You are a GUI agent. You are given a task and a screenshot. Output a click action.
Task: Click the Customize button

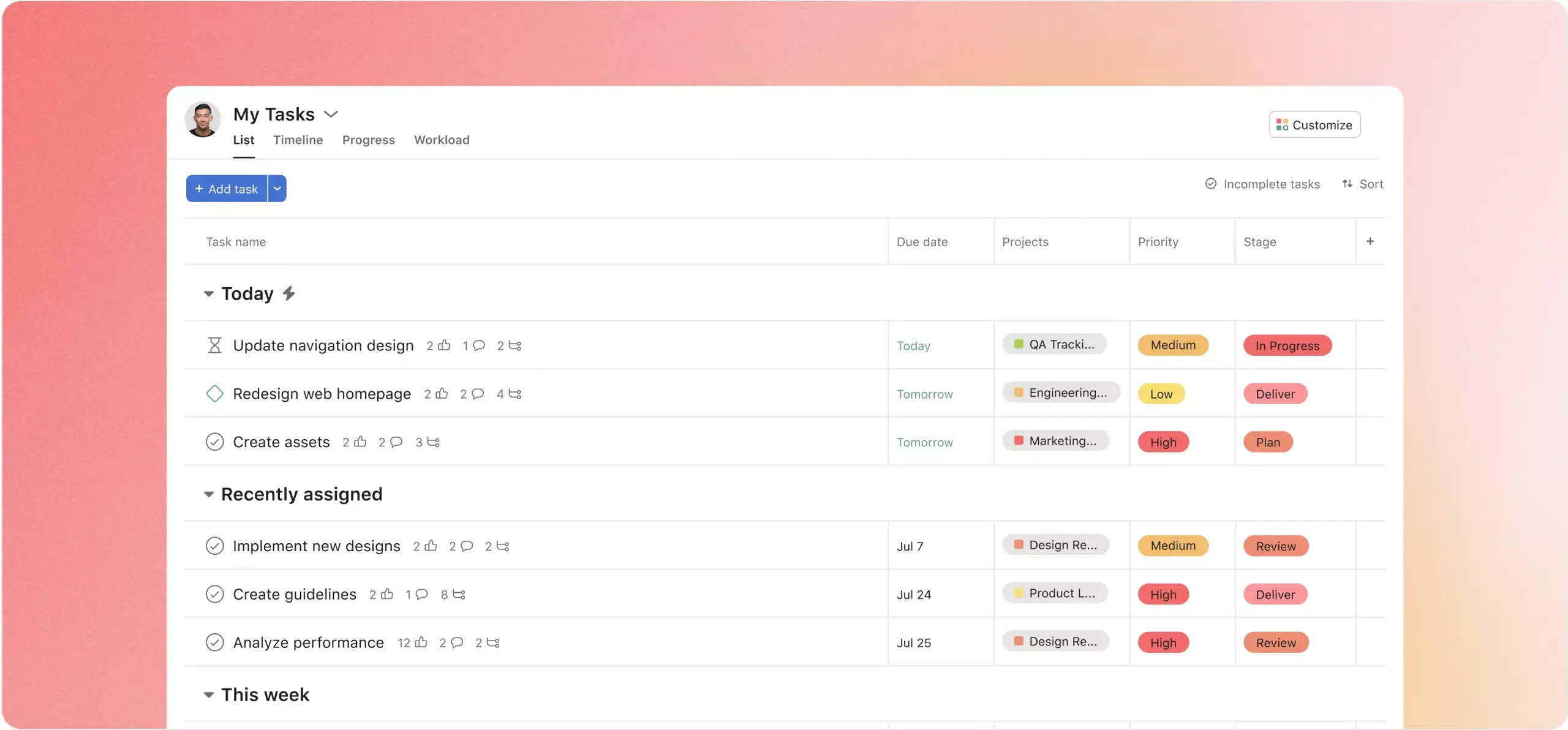(x=1314, y=124)
